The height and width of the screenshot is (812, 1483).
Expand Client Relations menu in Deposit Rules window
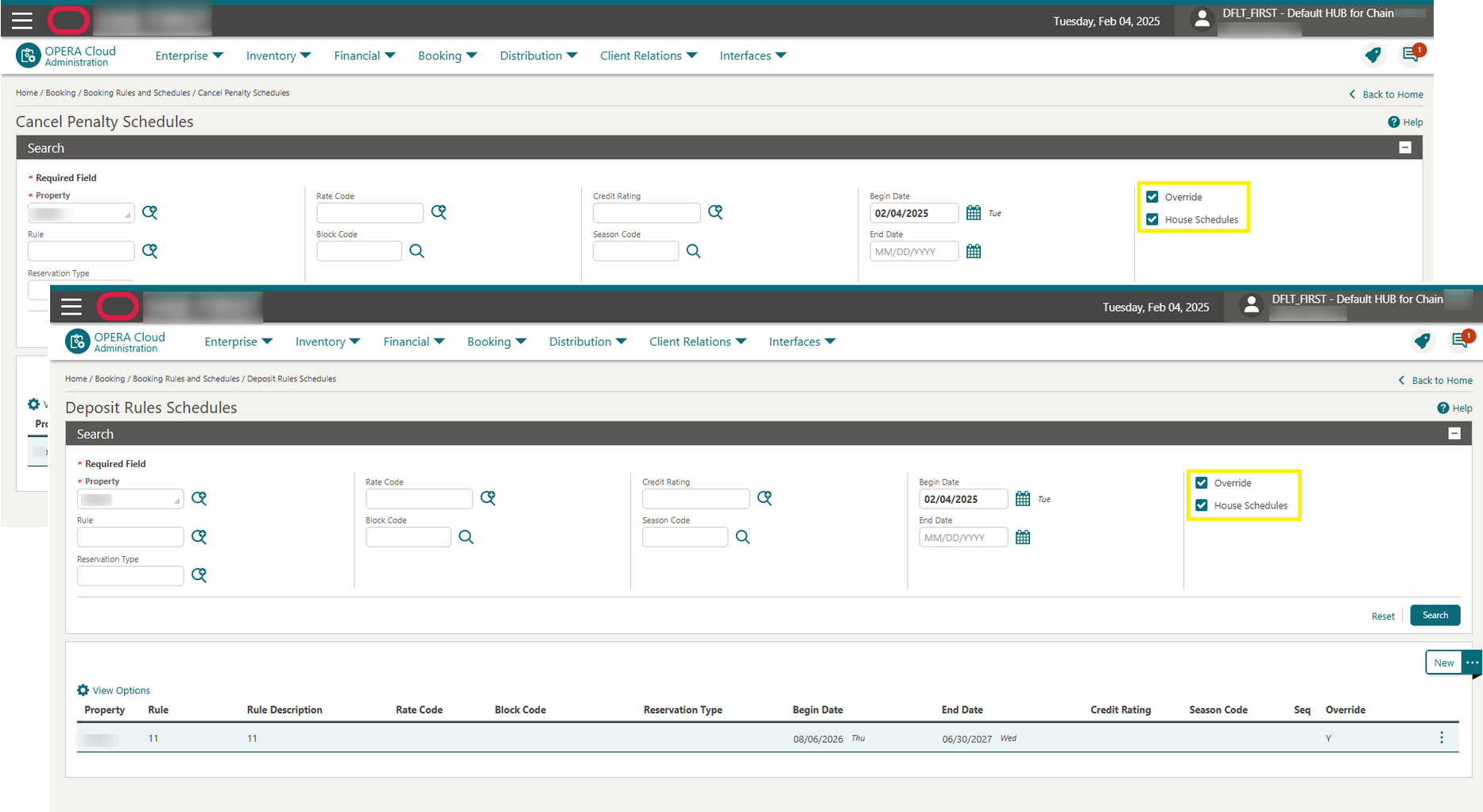(698, 342)
